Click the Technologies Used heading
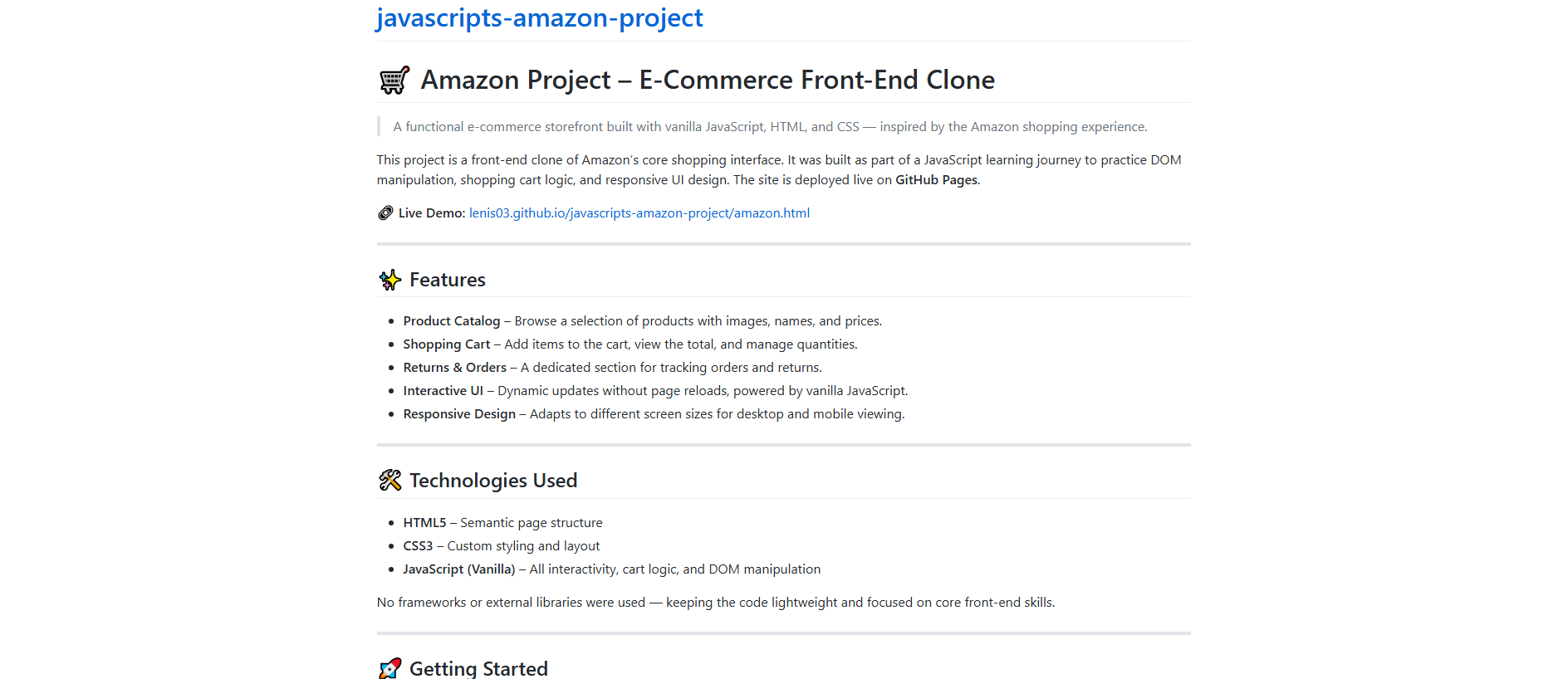1568x679 pixels. (x=493, y=481)
